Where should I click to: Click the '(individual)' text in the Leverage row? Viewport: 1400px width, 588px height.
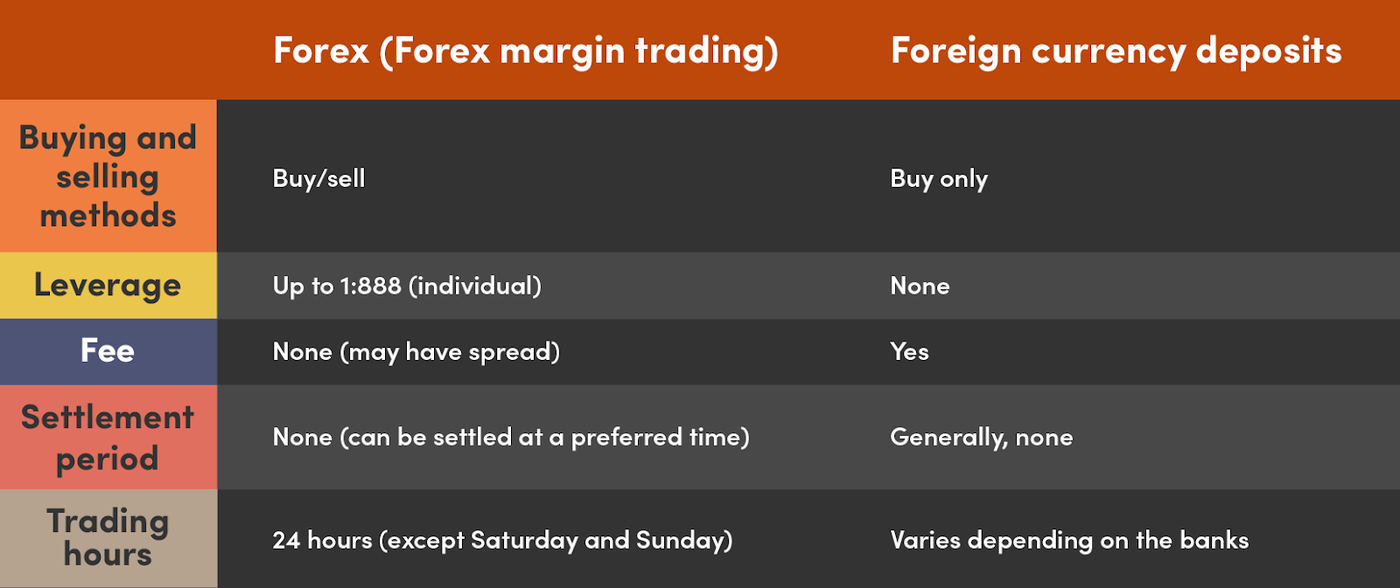tap(476, 286)
